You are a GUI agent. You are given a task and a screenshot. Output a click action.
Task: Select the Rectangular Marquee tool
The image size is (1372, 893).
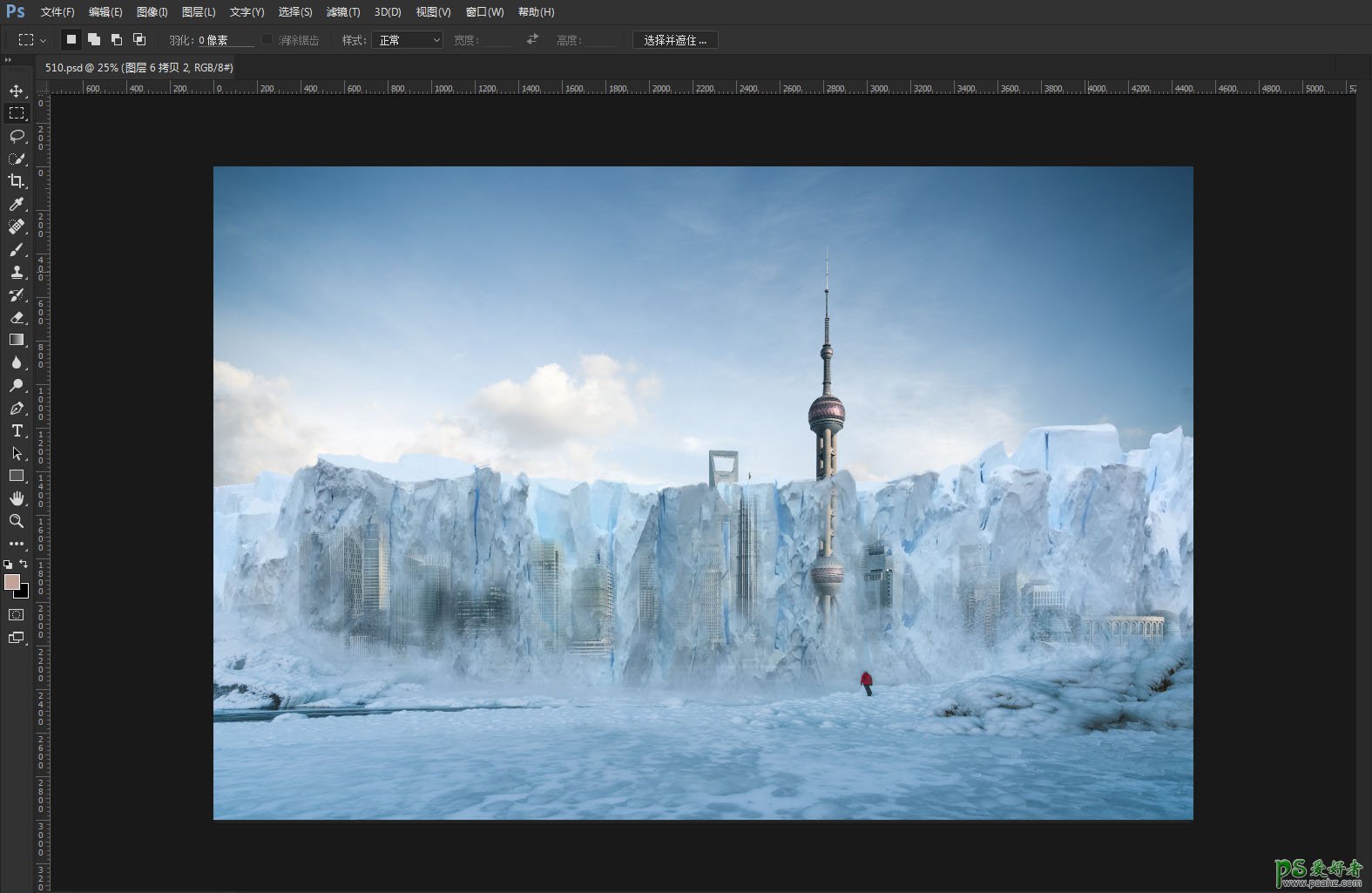(x=17, y=113)
